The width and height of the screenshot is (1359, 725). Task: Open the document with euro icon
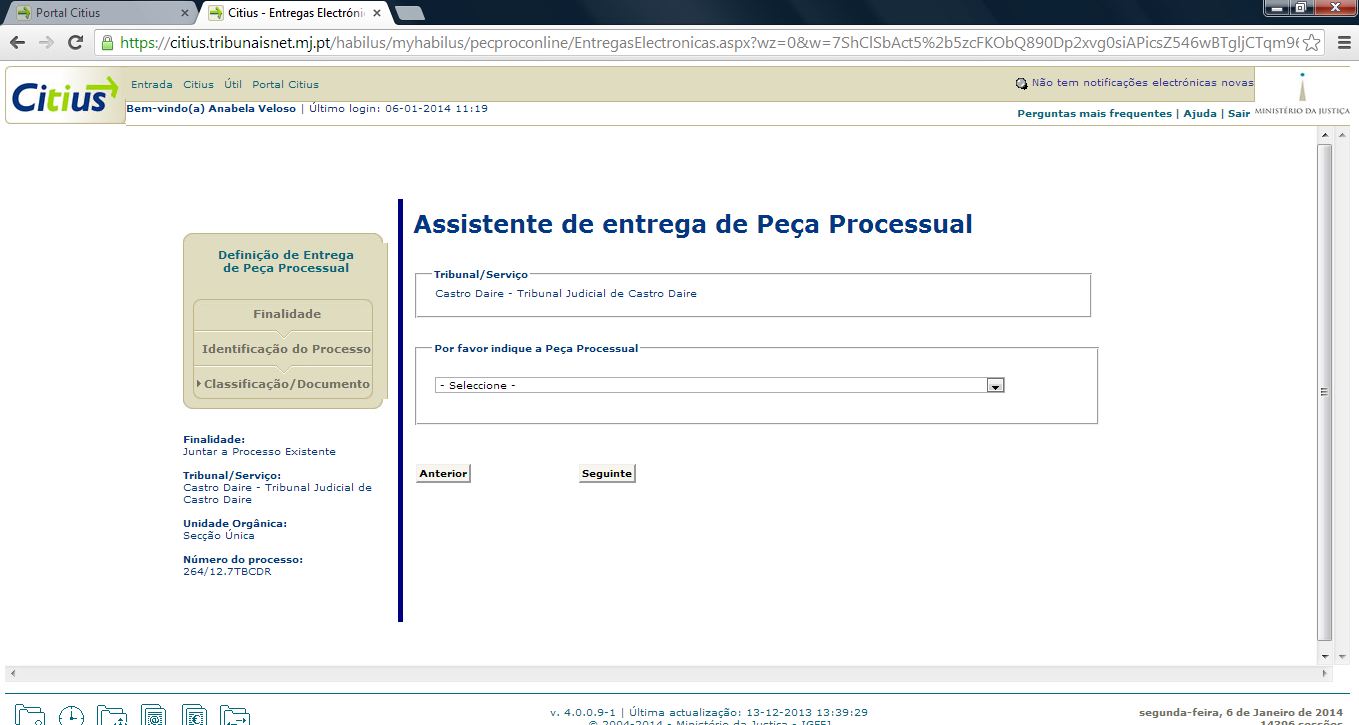click(x=194, y=715)
